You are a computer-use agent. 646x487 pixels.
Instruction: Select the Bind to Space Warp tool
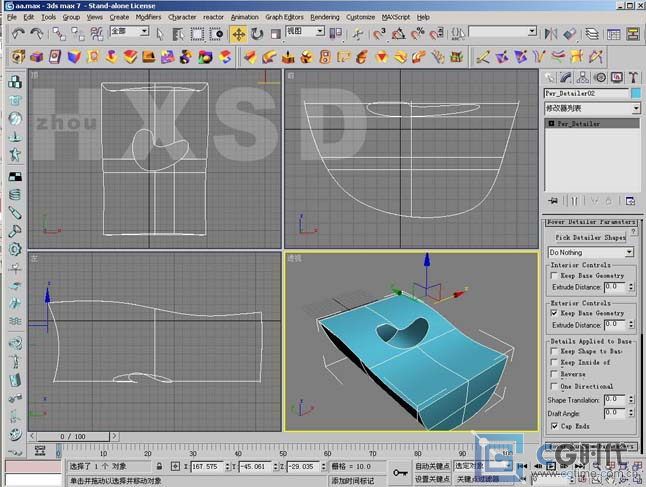(x=97, y=34)
